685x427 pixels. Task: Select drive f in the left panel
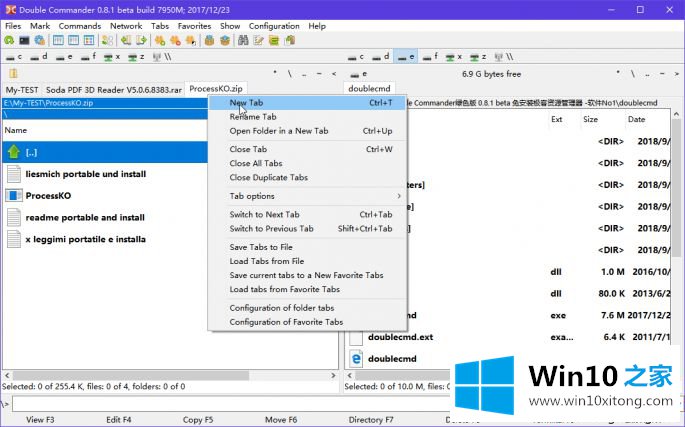coord(88,57)
